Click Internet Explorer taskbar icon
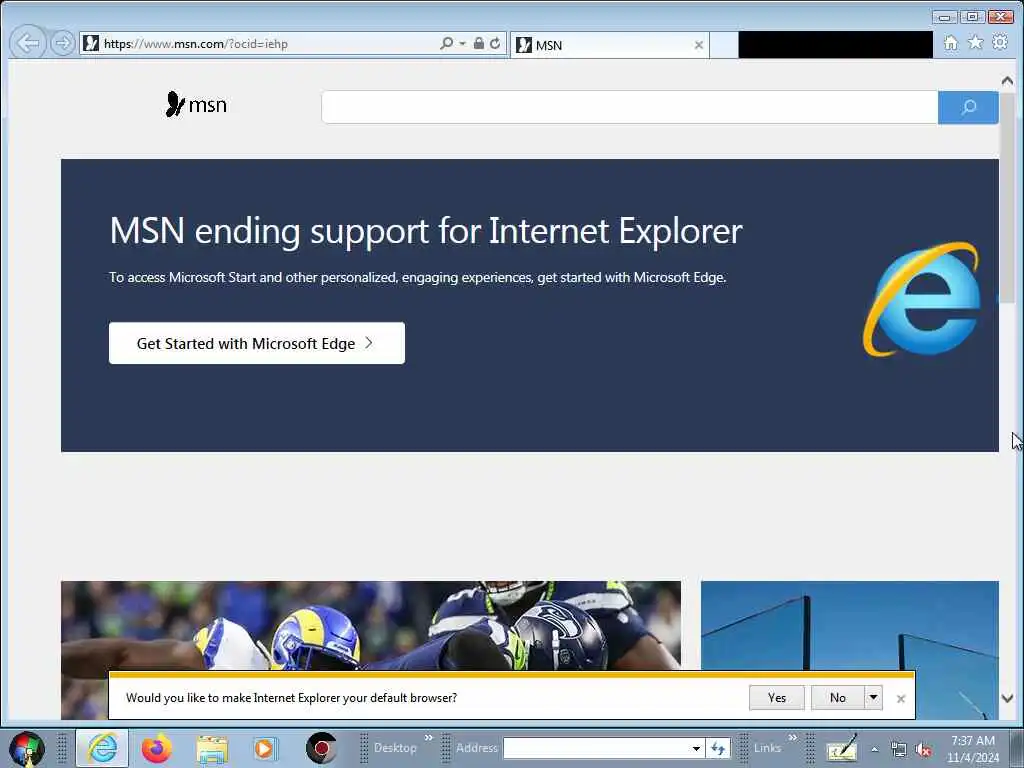 tap(102, 748)
